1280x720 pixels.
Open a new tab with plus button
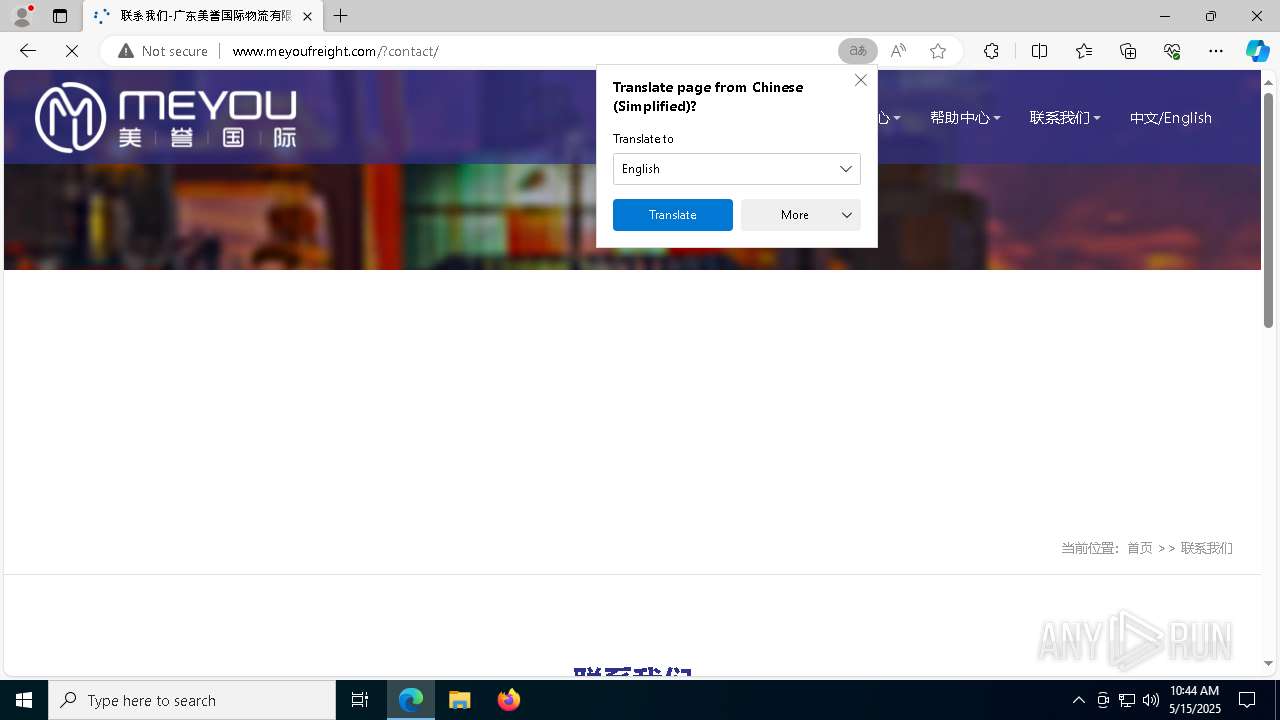coord(341,16)
